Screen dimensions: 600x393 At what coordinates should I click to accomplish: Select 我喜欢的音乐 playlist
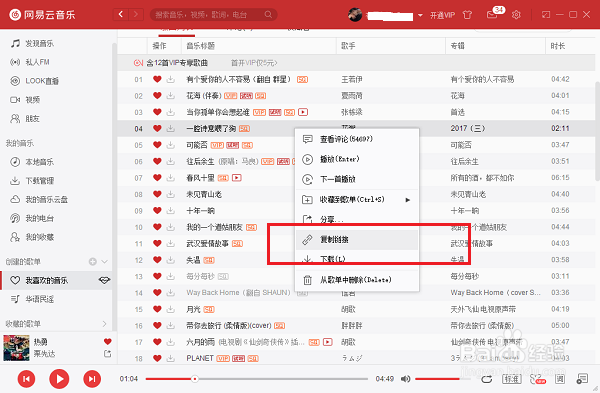coord(46,280)
